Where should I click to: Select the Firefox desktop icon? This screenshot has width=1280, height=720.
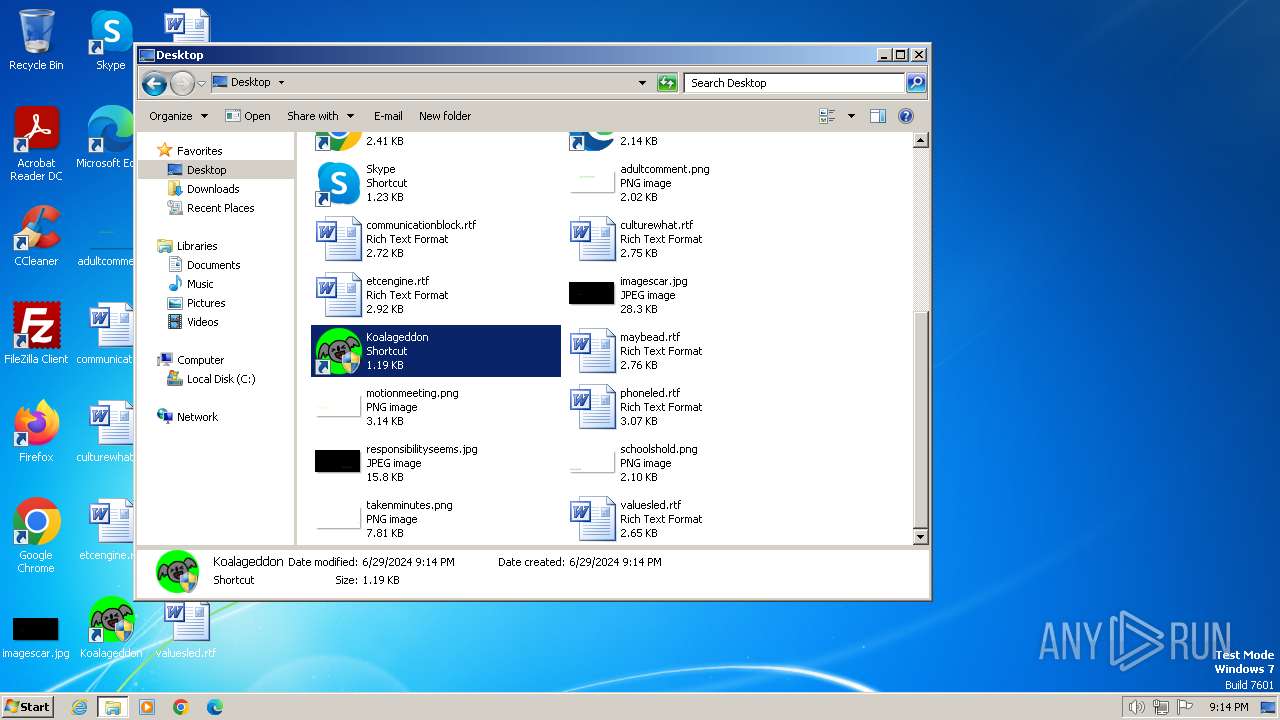[36, 431]
